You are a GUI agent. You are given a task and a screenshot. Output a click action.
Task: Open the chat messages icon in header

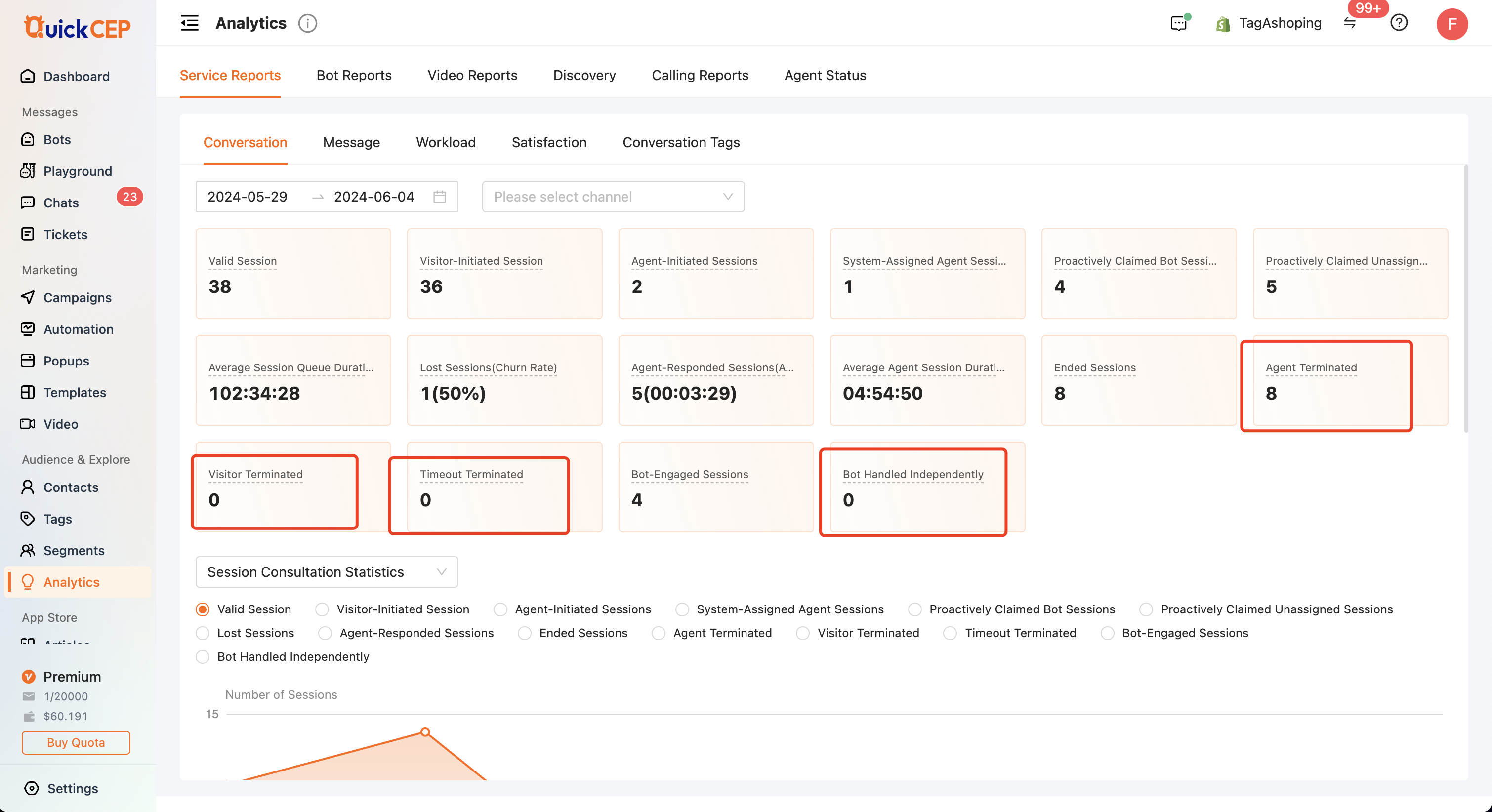click(x=1179, y=23)
